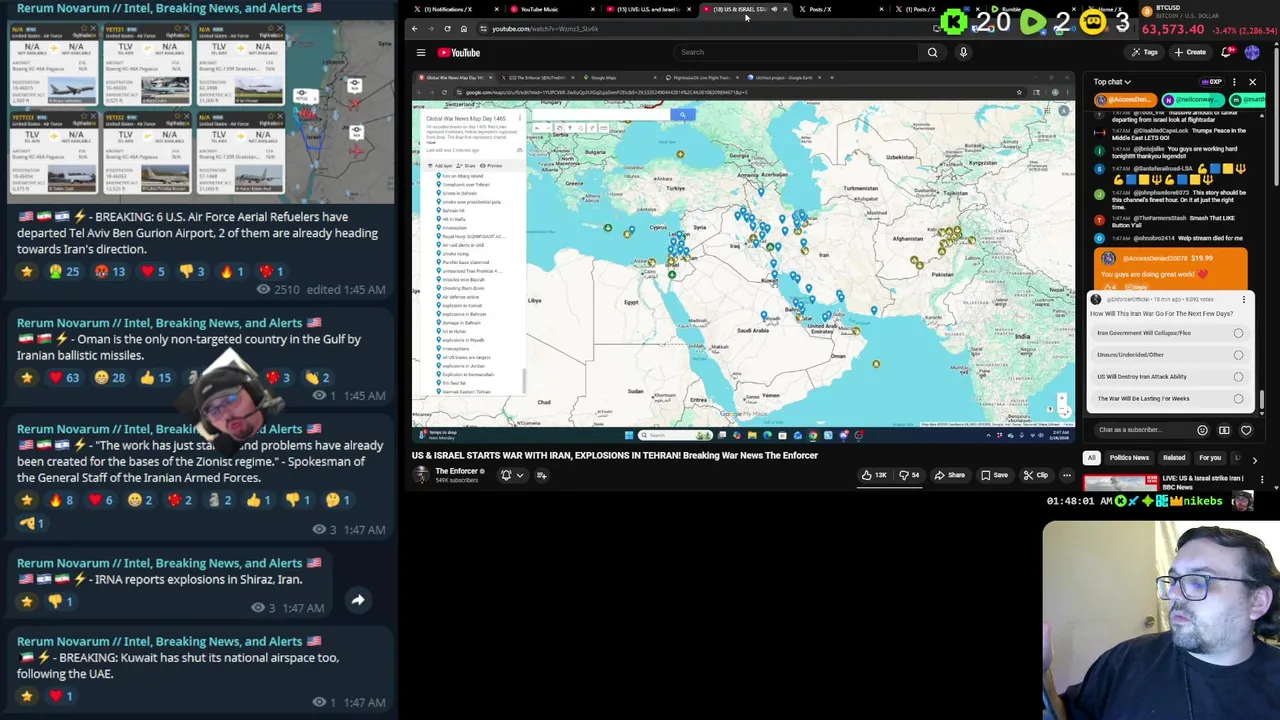This screenshot has width=1280, height=720.
Task: Open the poll three-dot menu
Action: click(x=1243, y=299)
